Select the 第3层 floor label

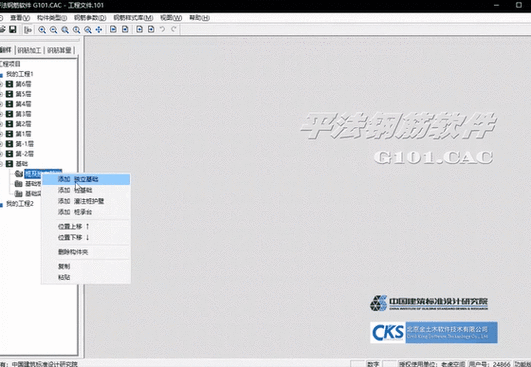23,114
